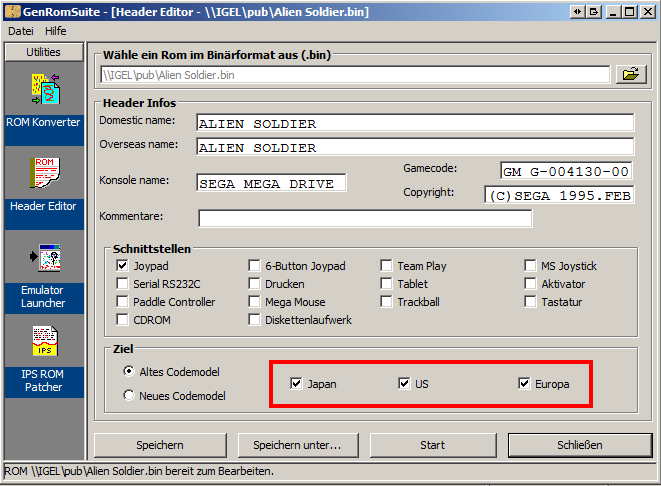Tick the Tablet checkbox
The height and width of the screenshot is (486, 661).
[x=386, y=284]
